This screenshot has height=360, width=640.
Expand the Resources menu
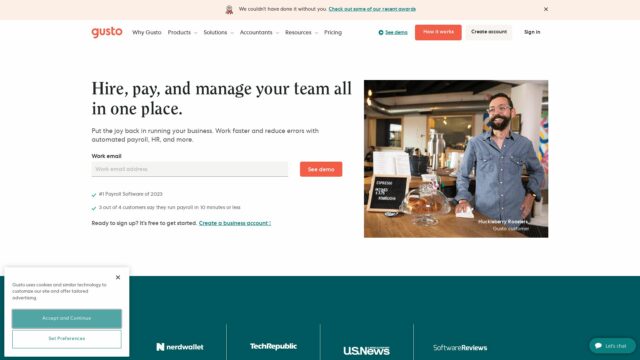pos(301,32)
